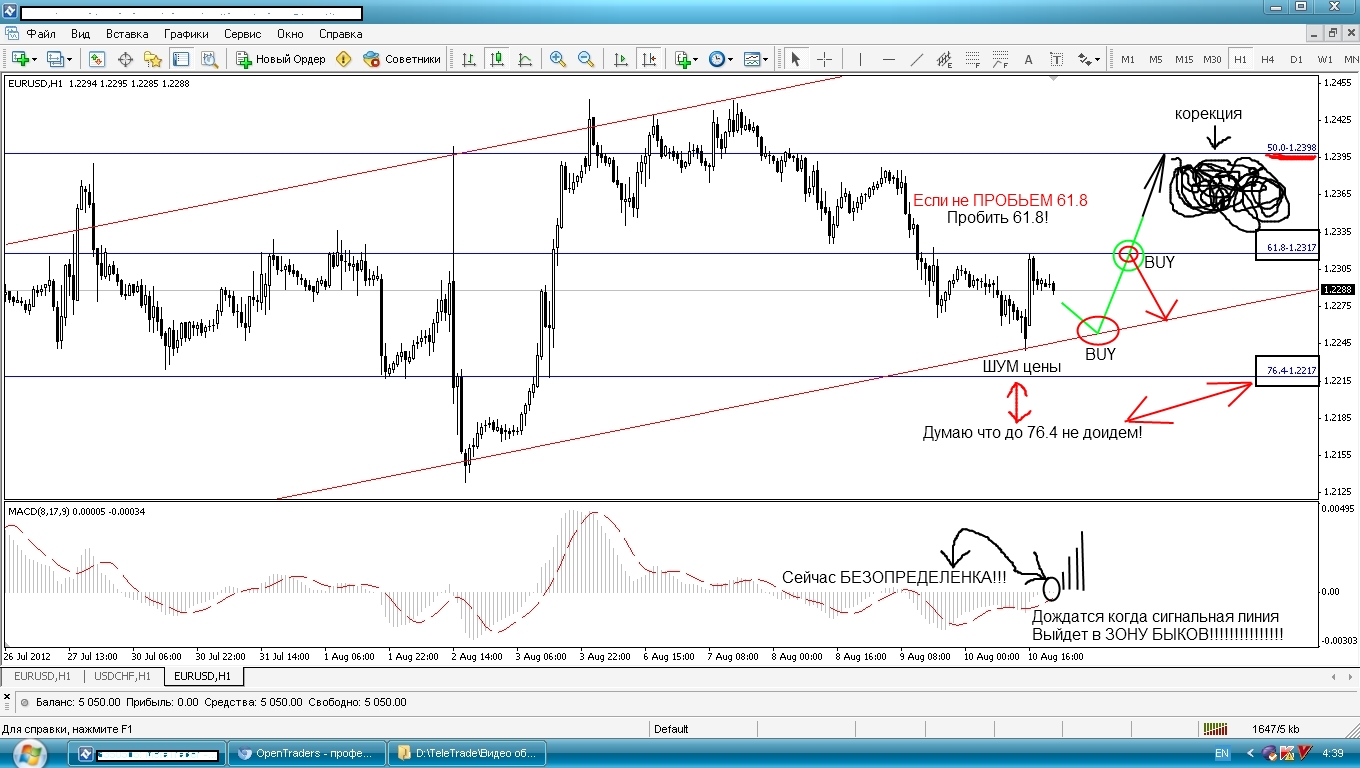Switch chart to candlesticks
The height and width of the screenshot is (768, 1360).
497,59
